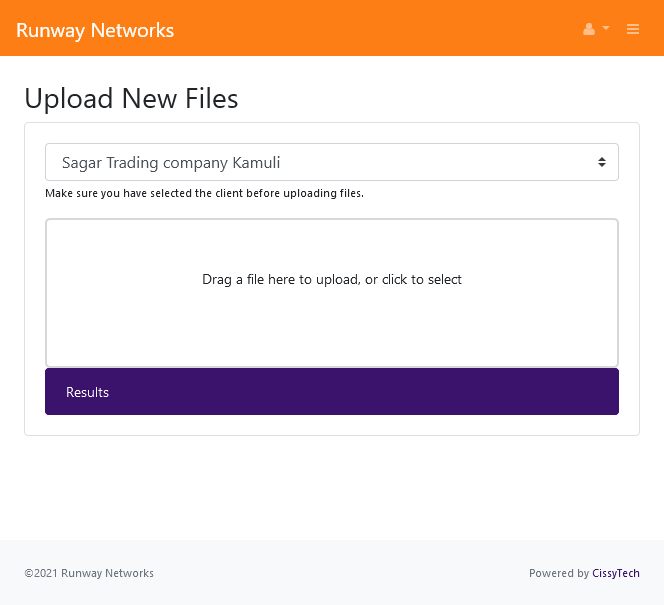Click the ©2021 Runway Networks footer text

pos(89,573)
